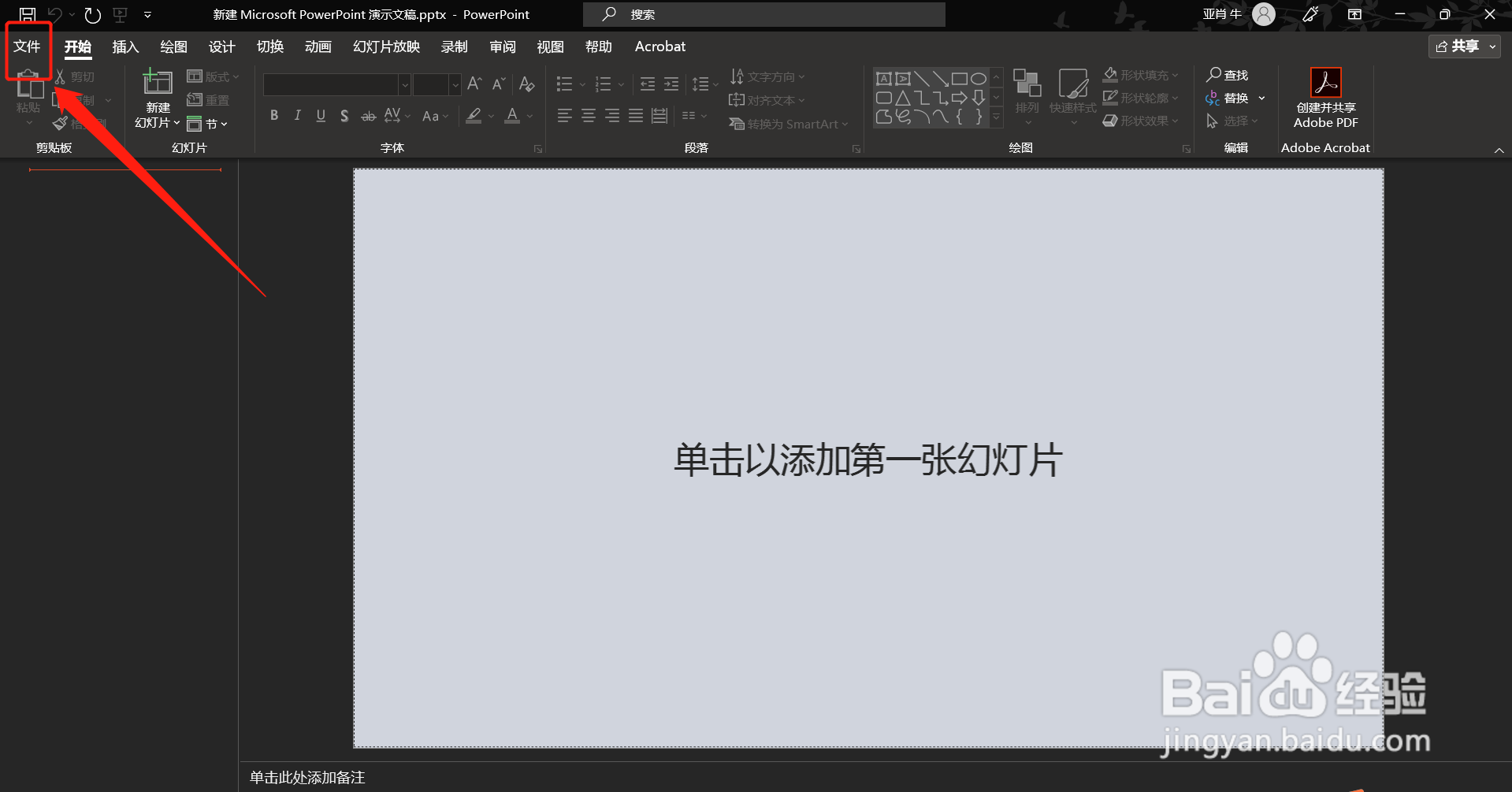Click the 重置 (Reset) button
The height and width of the screenshot is (792, 1512).
tap(208, 100)
